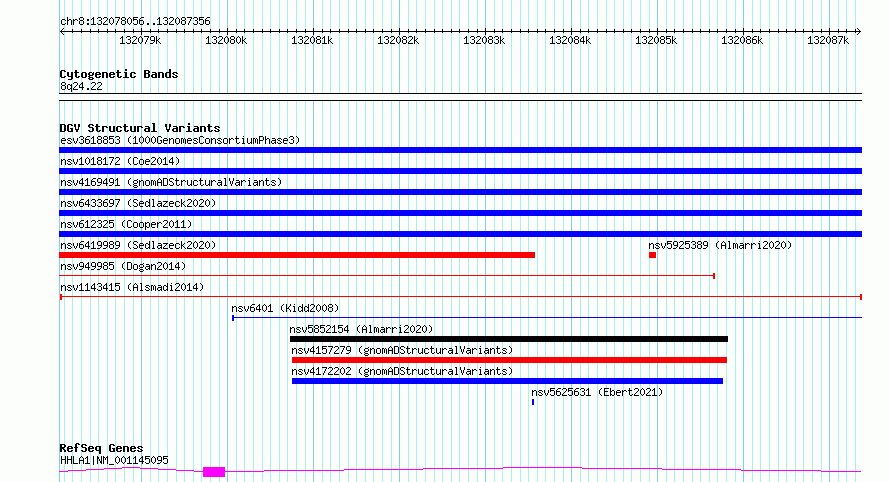Image resolution: width=890 pixels, height=482 pixels.
Task: Open the nsv6433697 (Sedlazeck2020) label
Action: [138, 203]
